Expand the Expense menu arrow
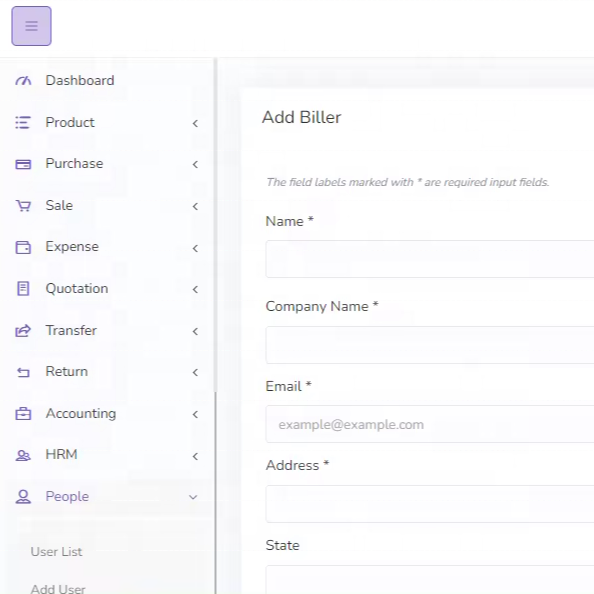The image size is (594, 594). coord(195,249)
